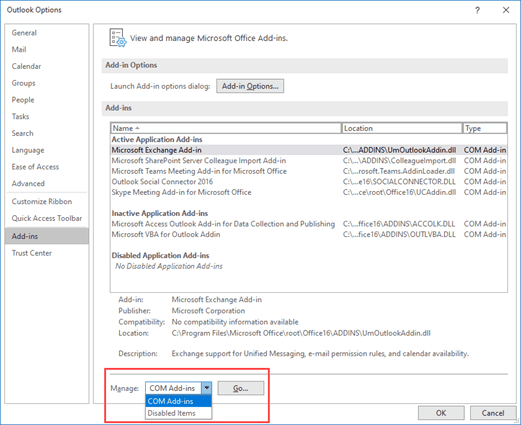Click the Help question mark button
This screenshot has height=425, width=521.
click(x=477, y=10)
